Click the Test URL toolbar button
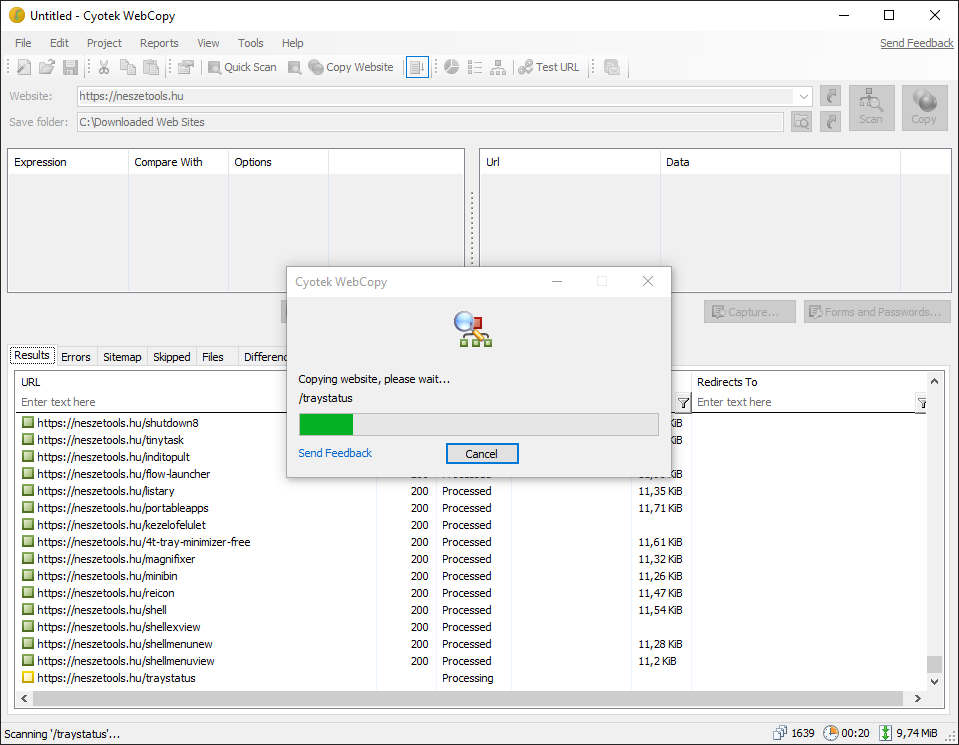 pyautogui.click(x=548, y=67)
